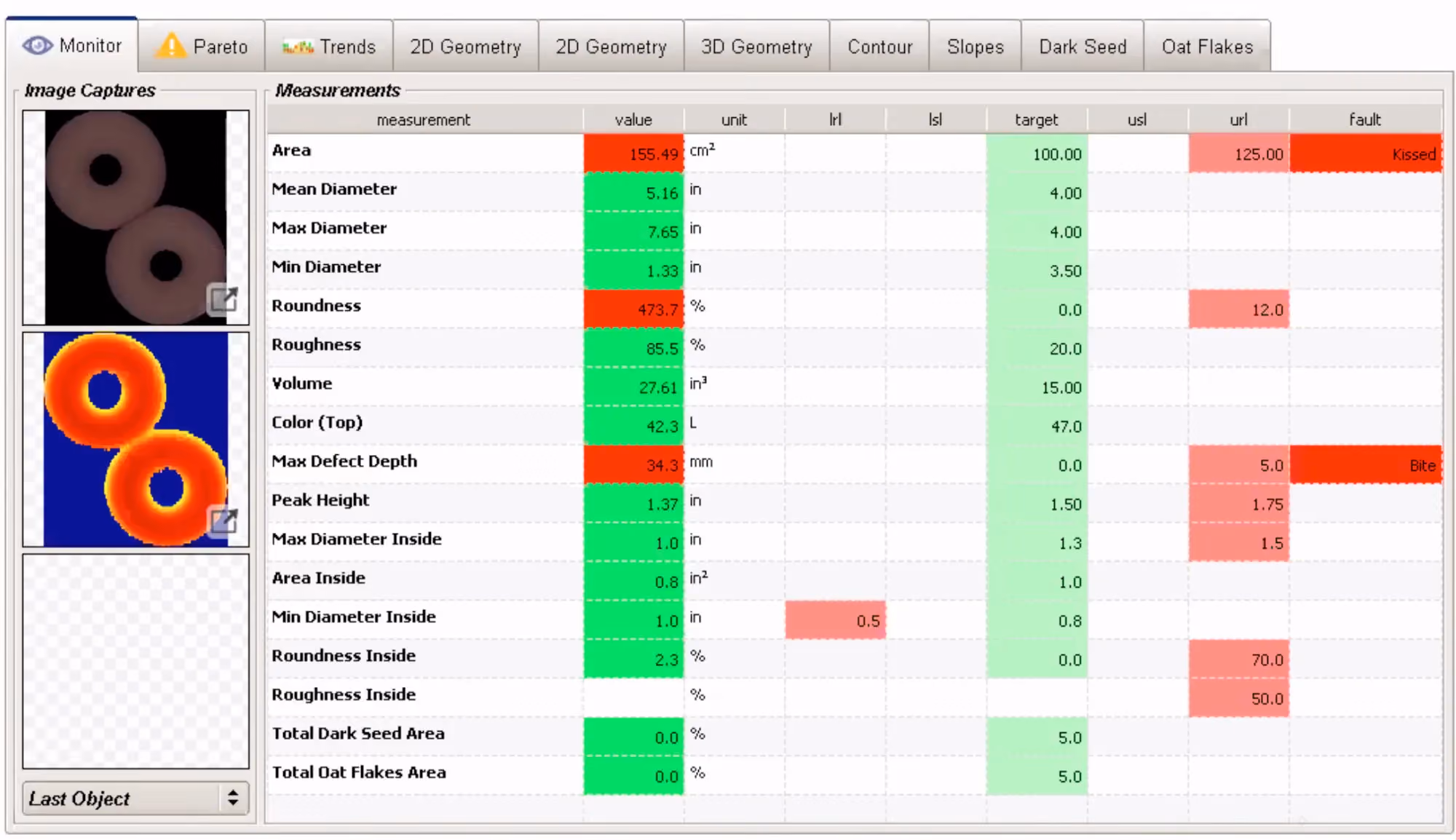Select the Total Dark Seed Area row label
The width and height of the screenshot is (1456, 840).
(x=358, y=734)
